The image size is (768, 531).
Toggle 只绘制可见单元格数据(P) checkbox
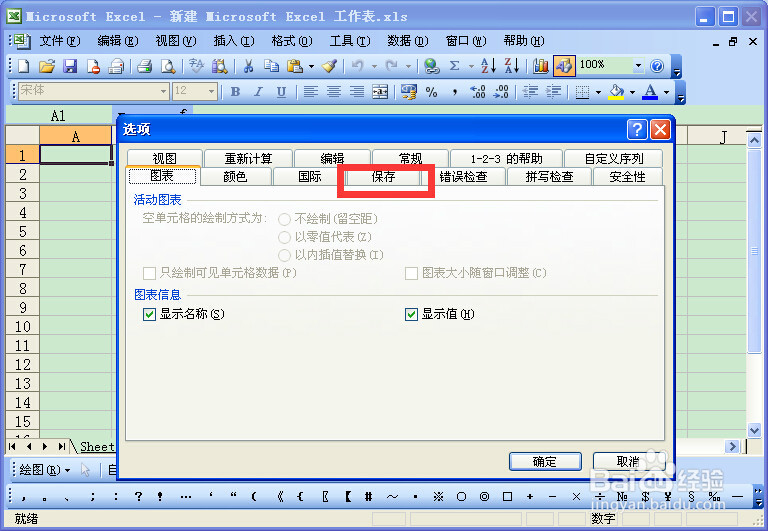pos(149,273)
